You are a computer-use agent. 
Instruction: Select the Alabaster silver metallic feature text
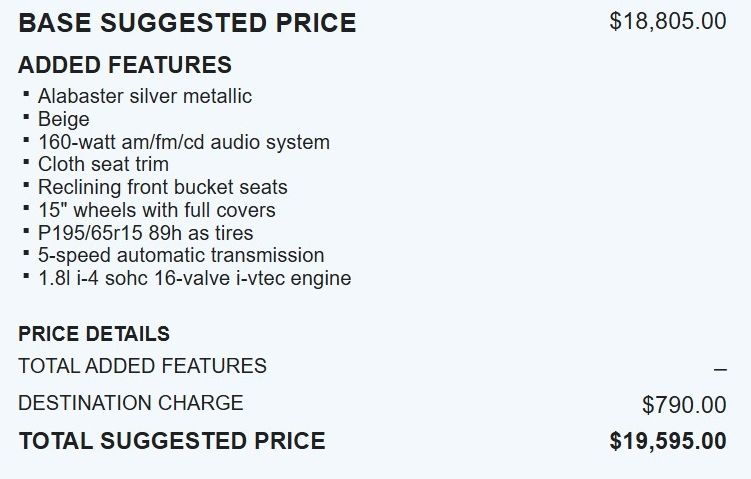(x=145, y=97)
